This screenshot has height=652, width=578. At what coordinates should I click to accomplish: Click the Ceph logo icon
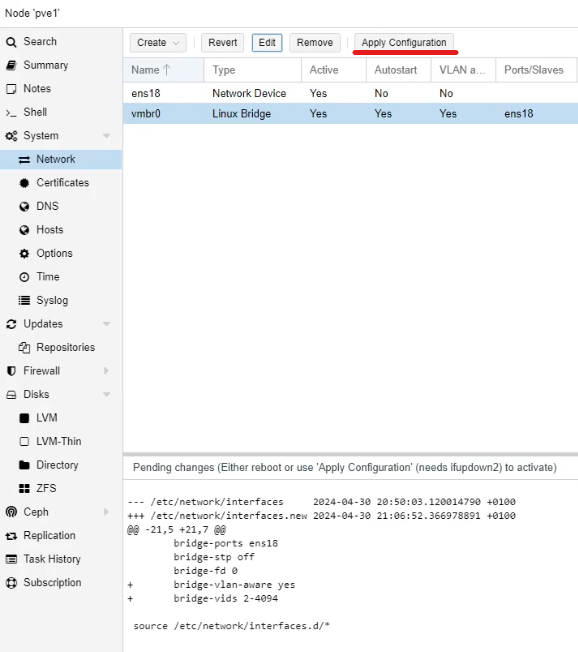coord(11,512)
